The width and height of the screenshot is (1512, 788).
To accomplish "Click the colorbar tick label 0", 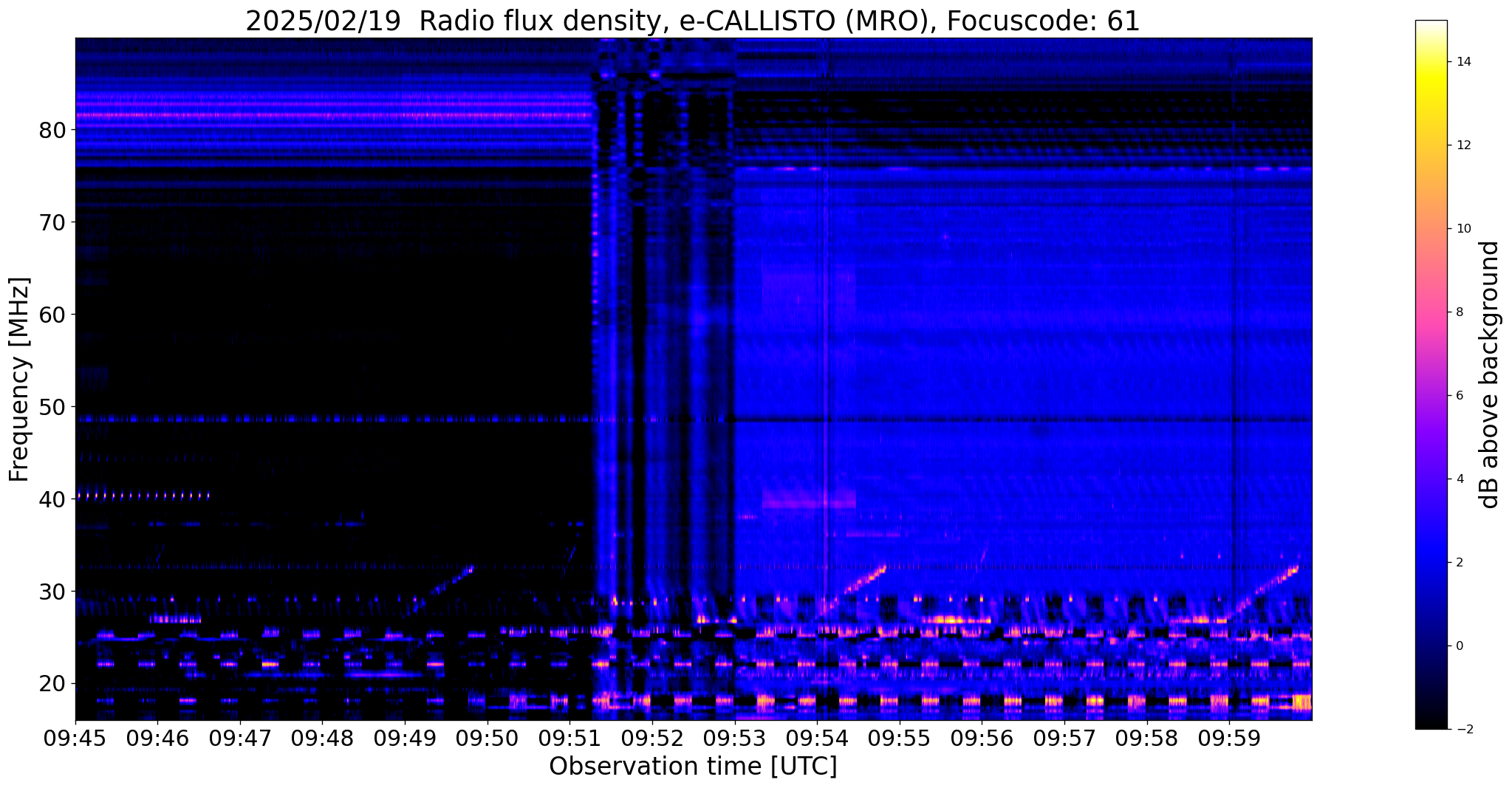I will [x=1460, y=646].
